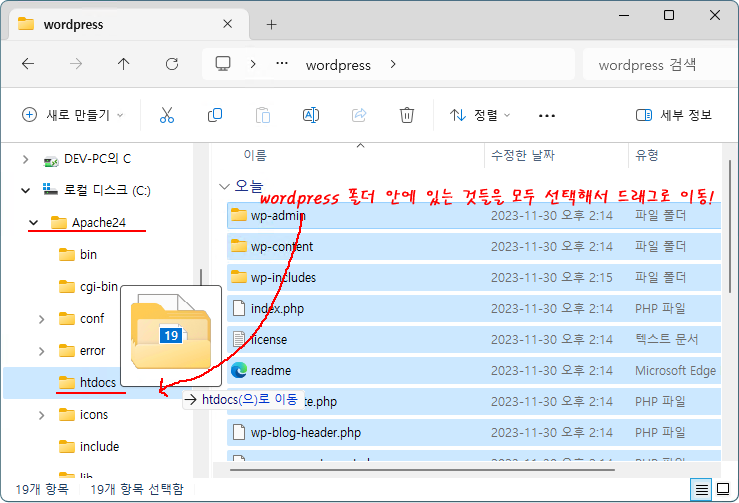Select the wp-content folder row

474,247
